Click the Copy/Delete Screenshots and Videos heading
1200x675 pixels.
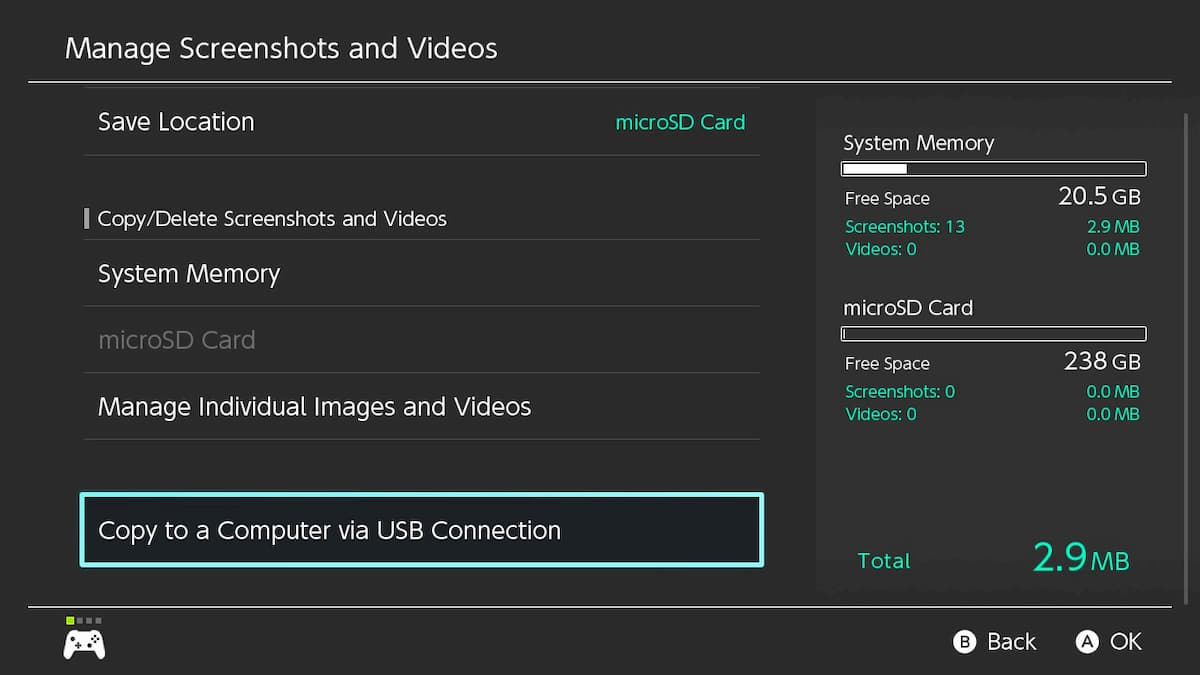click(271, 219)
